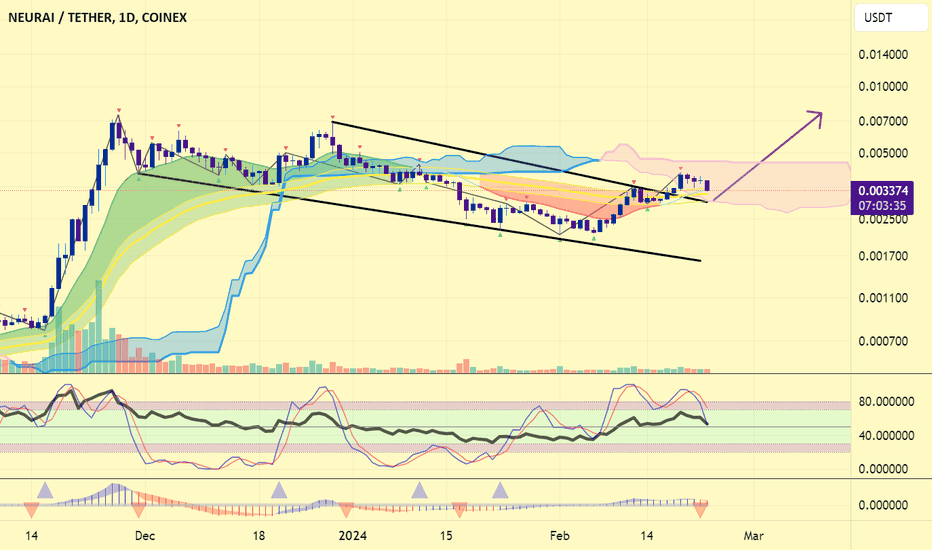This screenshot has height=550, width=932.
Task: Click the 0.007000 price axis label
Action: (x=883, y=121)
